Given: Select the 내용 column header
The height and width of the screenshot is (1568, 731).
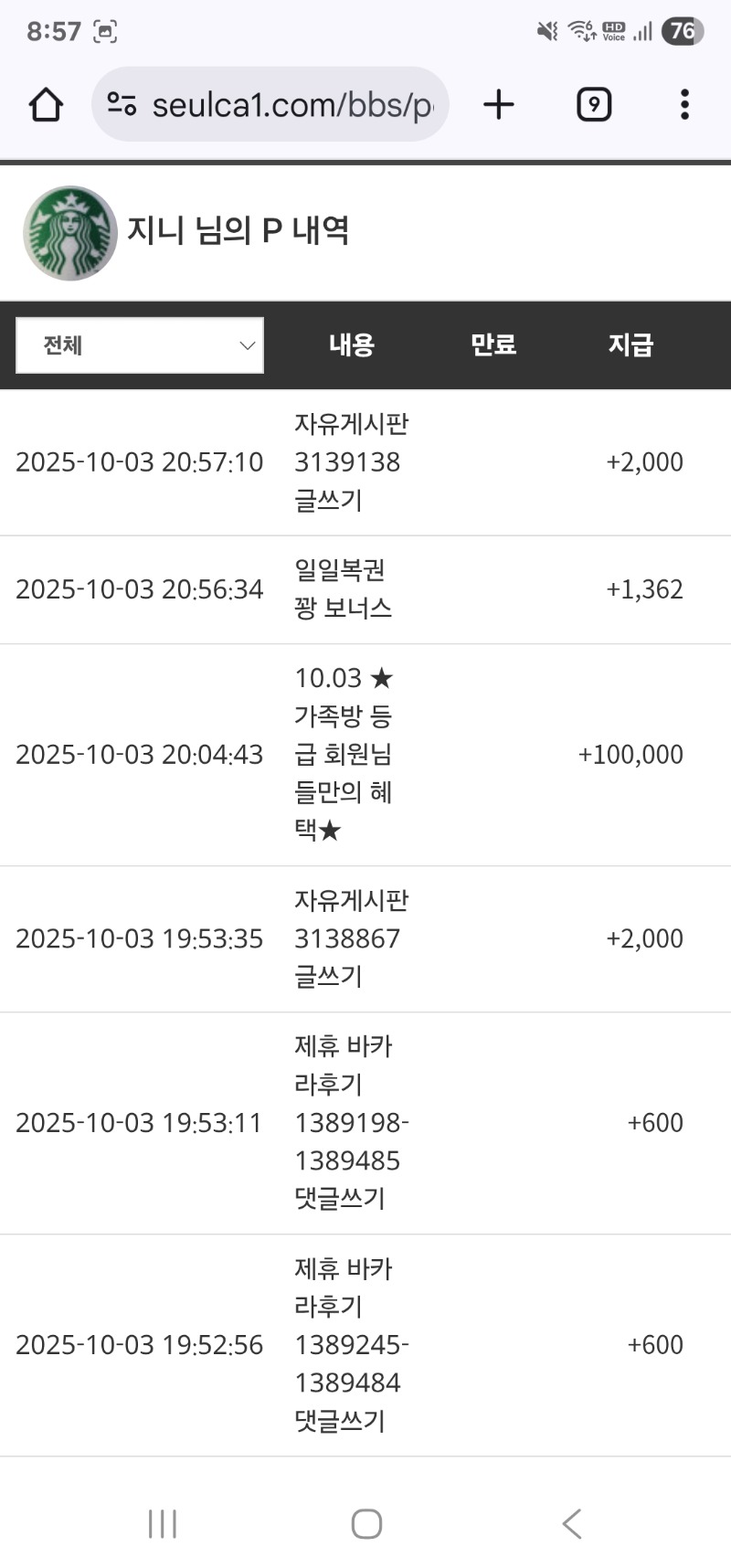Looking at the screenshot, I should 352,345.
